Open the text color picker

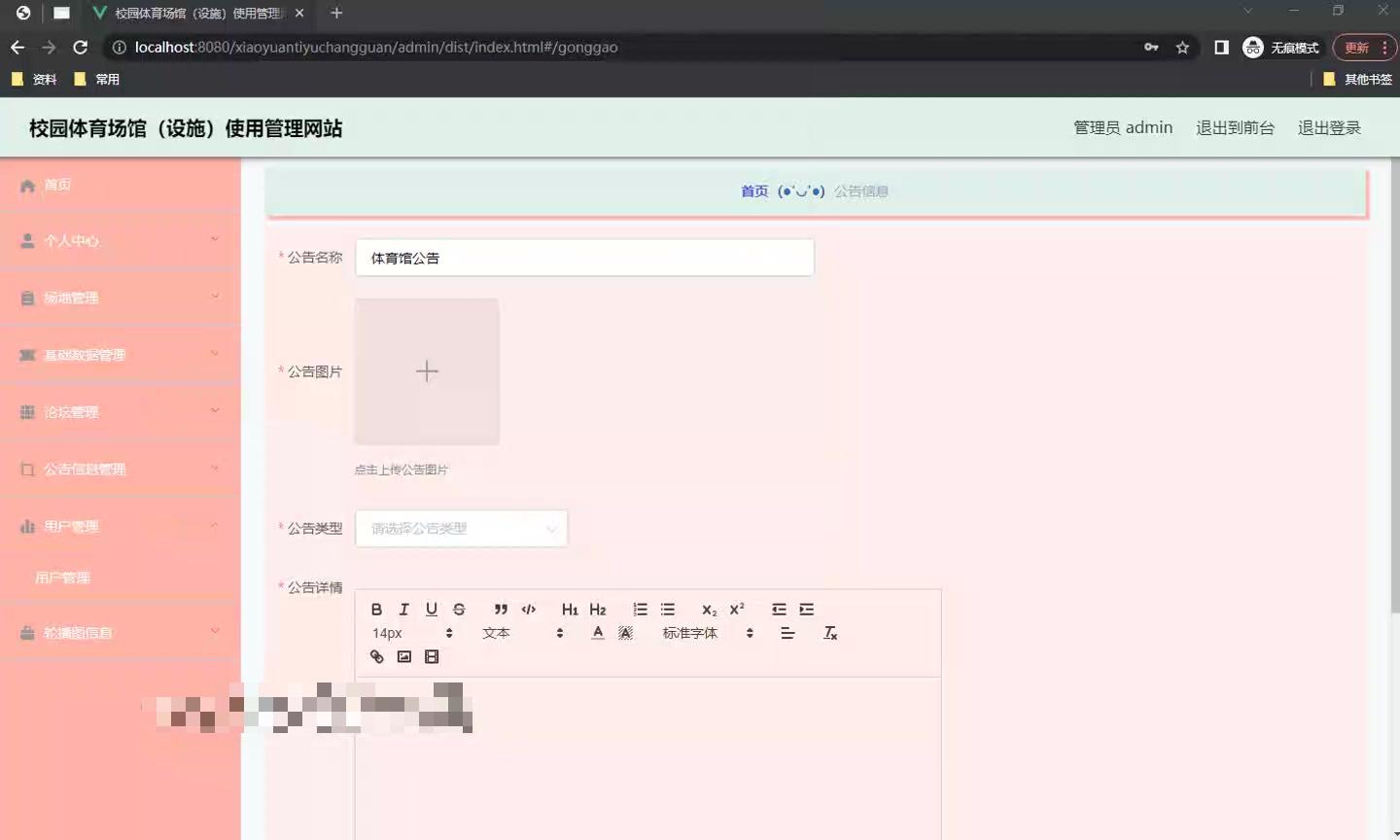click(598, 633)
